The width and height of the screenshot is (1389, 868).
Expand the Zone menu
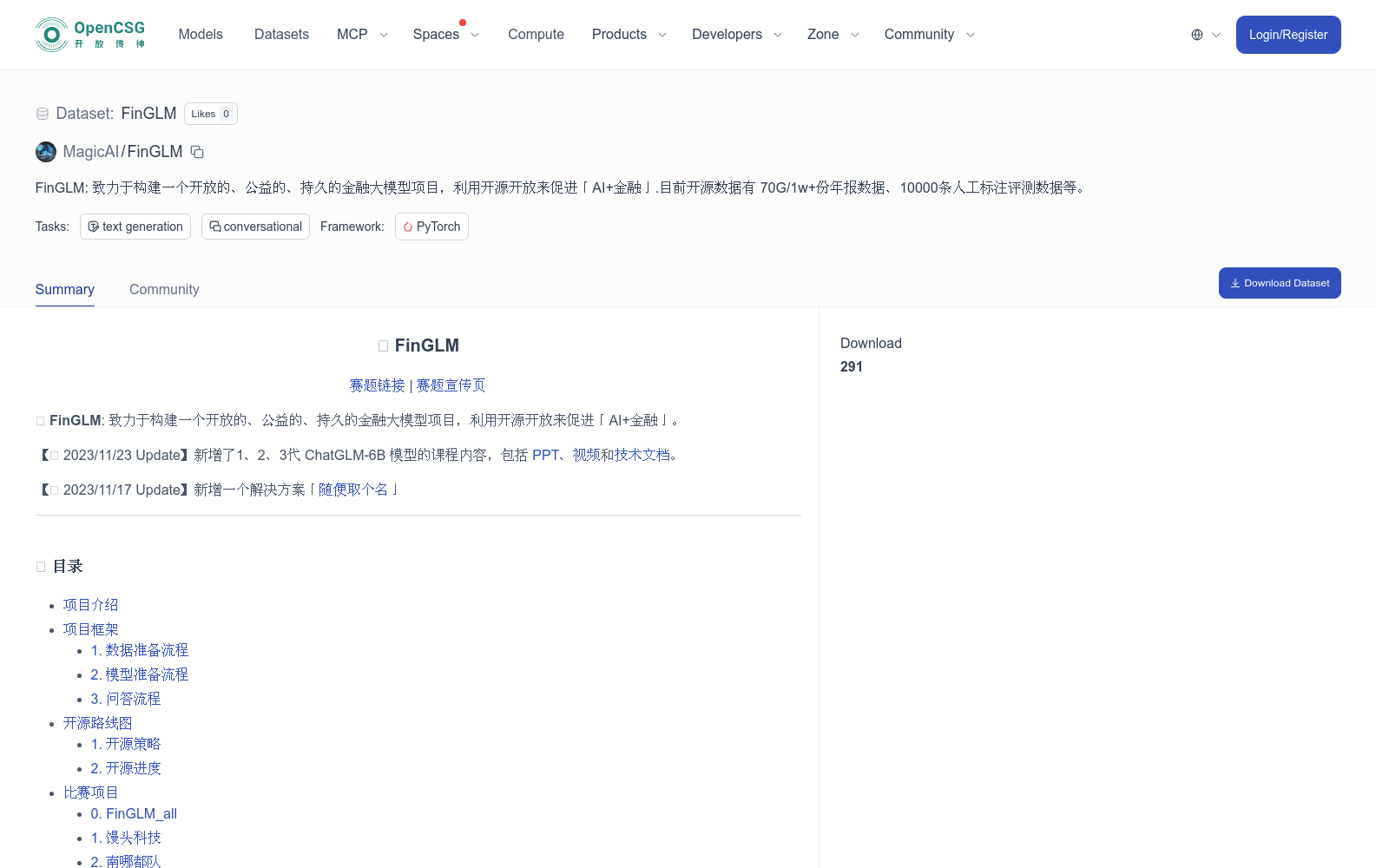click(x=832, y=35)
